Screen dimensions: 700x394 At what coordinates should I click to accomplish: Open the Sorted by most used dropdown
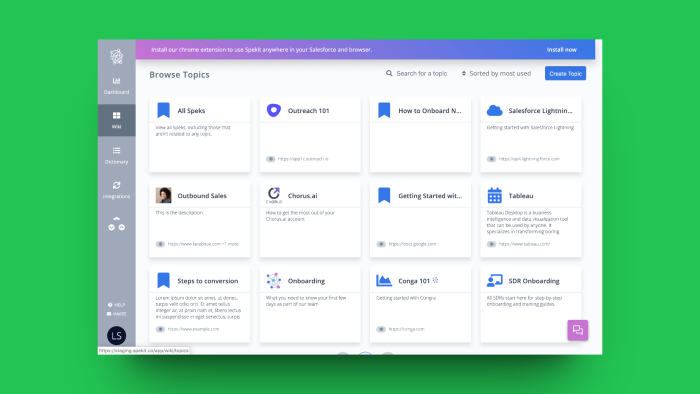click(x=496, y=74)
